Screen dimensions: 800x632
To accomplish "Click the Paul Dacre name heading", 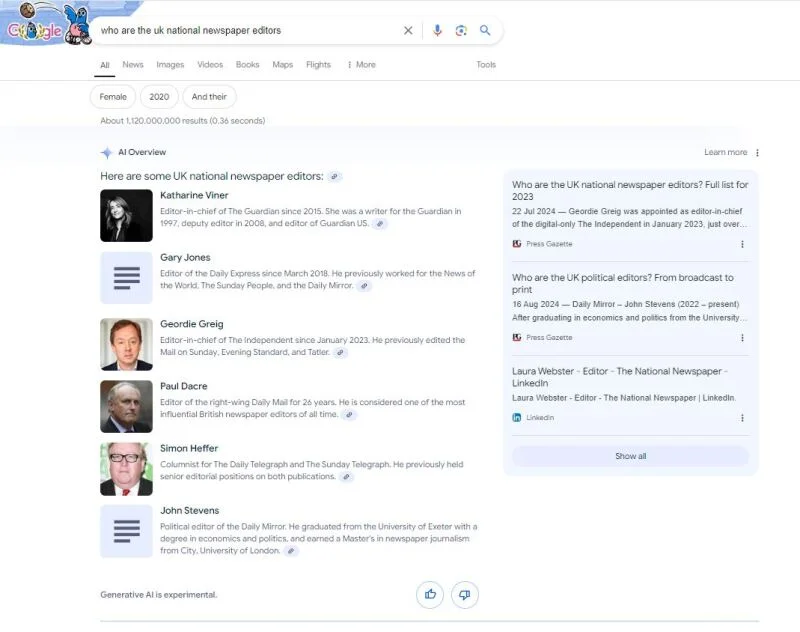I will [x=184, y=386].
